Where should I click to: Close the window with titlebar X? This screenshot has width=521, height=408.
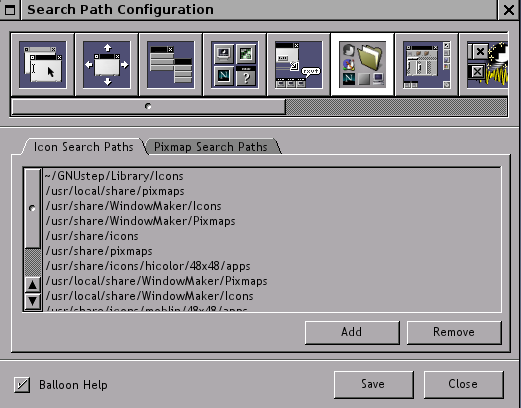coord(509,10)
